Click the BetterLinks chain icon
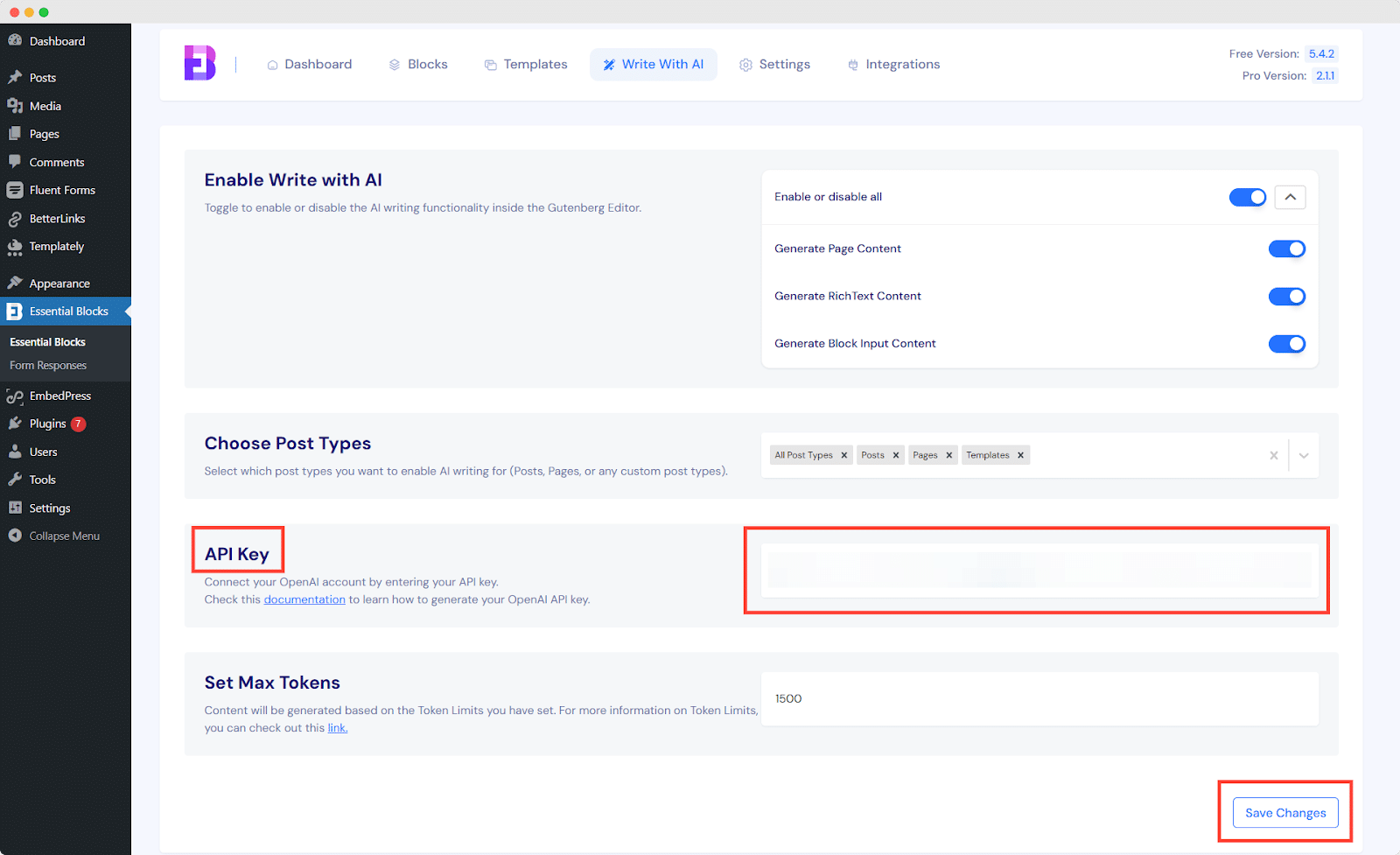The image size is (1400, 855). [x=15, y=219]
